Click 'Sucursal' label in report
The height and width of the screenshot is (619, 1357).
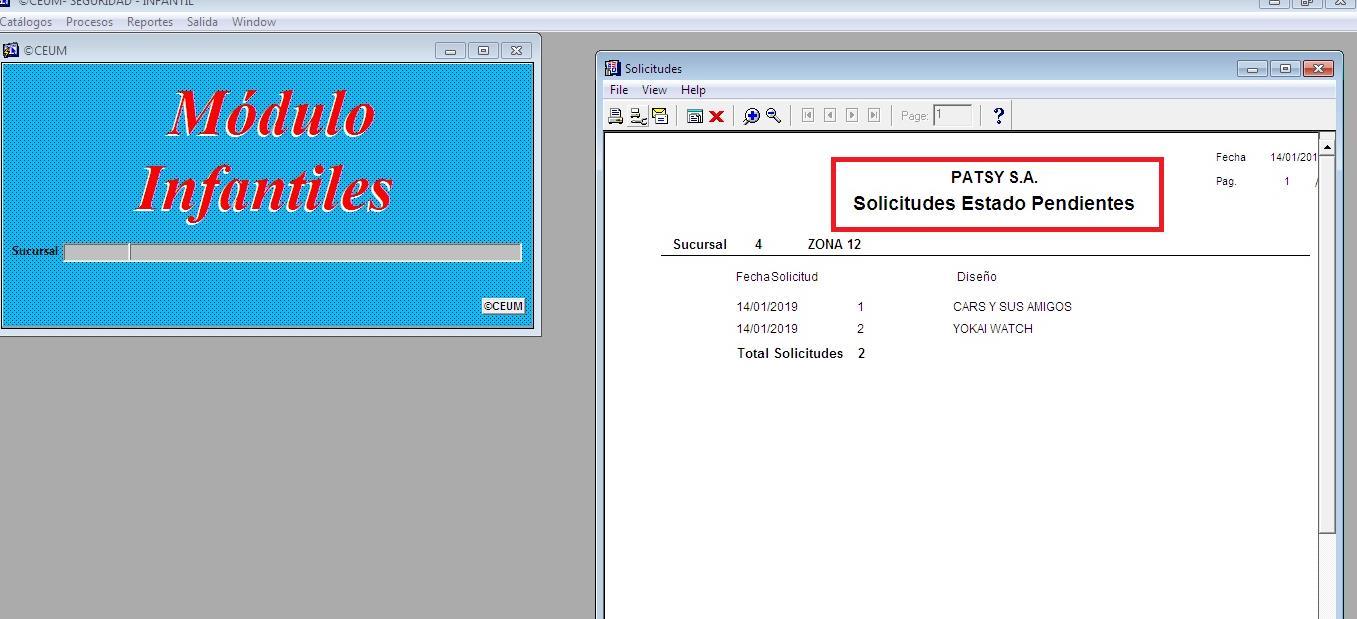(700, 244)
